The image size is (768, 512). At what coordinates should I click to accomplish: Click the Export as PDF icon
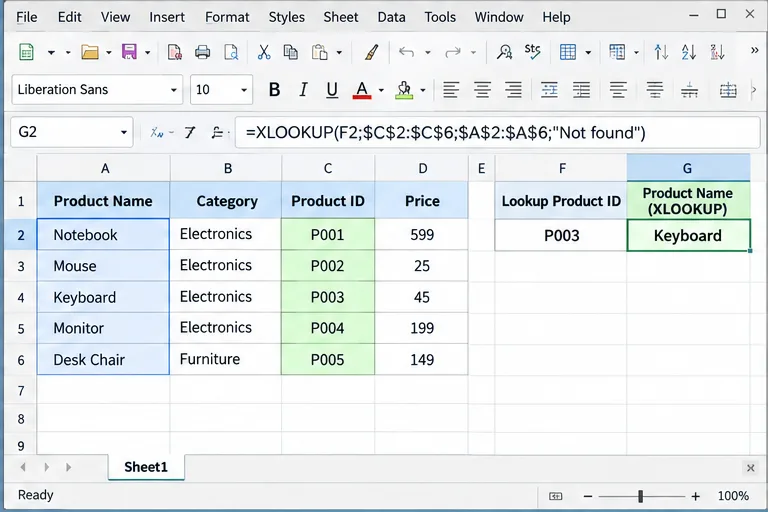click(174, 52)
